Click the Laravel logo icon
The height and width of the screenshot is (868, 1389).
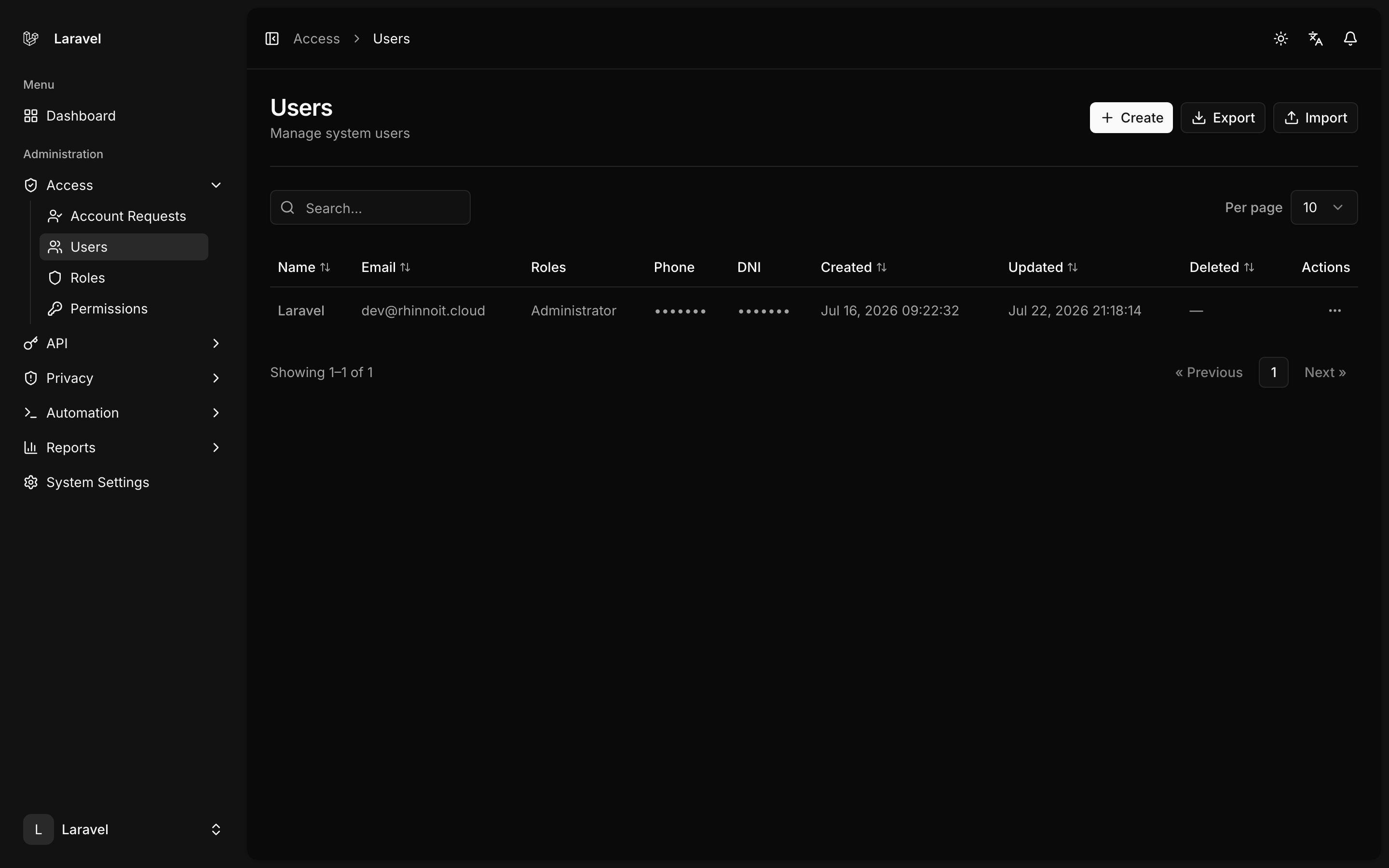pyautogui.click(x=30, y=39)
